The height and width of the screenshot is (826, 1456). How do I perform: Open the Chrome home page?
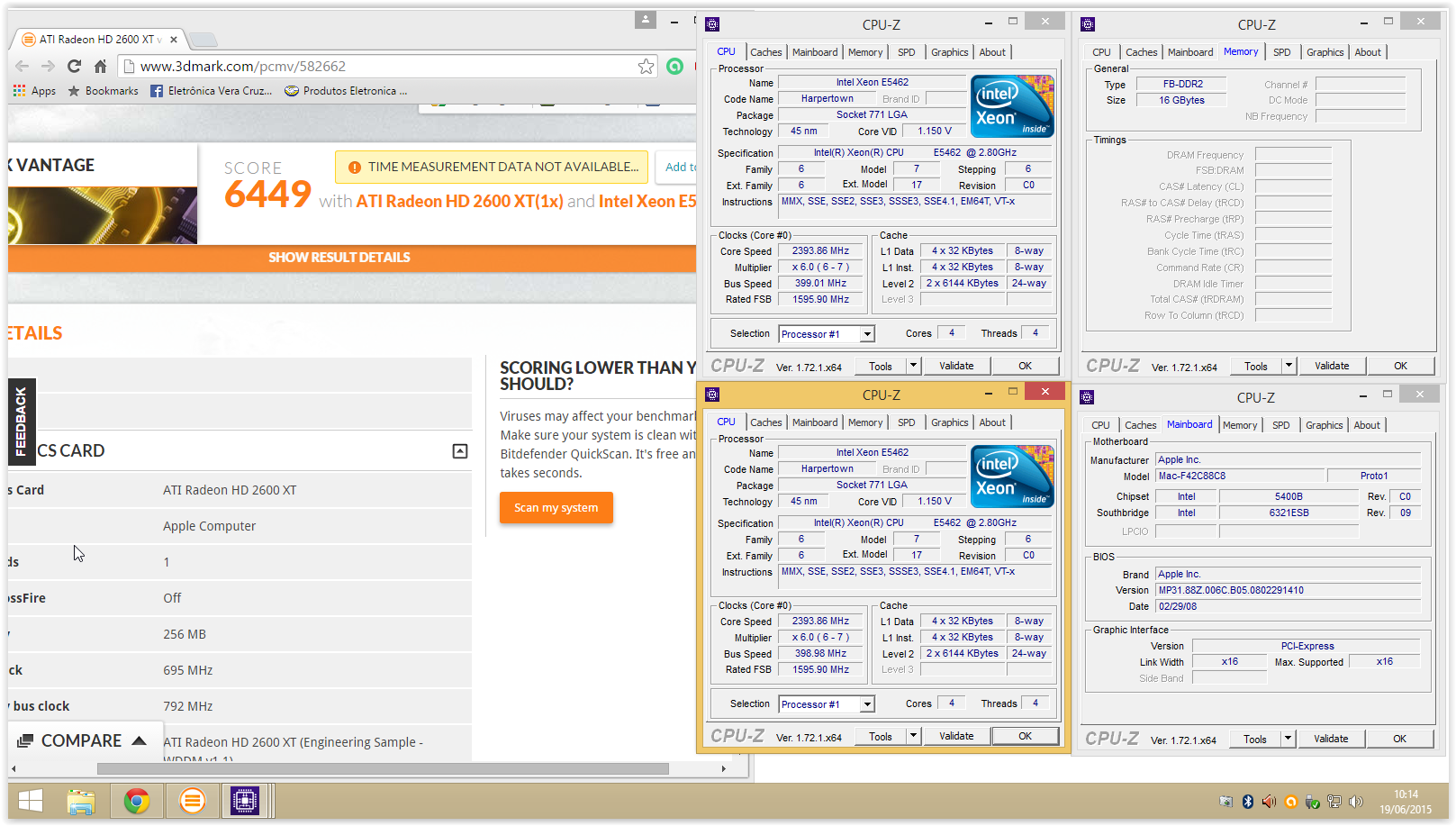(101, 66)
